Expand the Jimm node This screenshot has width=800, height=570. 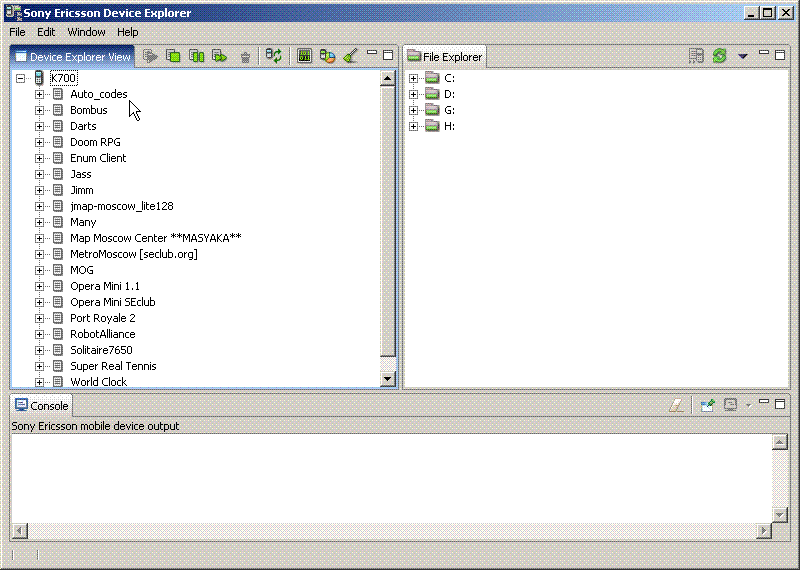(x=39, y=190)
